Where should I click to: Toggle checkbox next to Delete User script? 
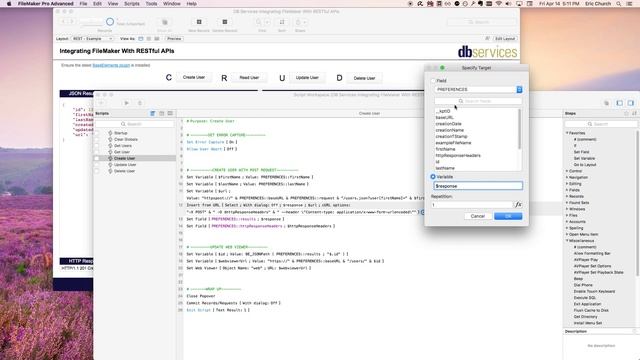[x=97, y=171]
